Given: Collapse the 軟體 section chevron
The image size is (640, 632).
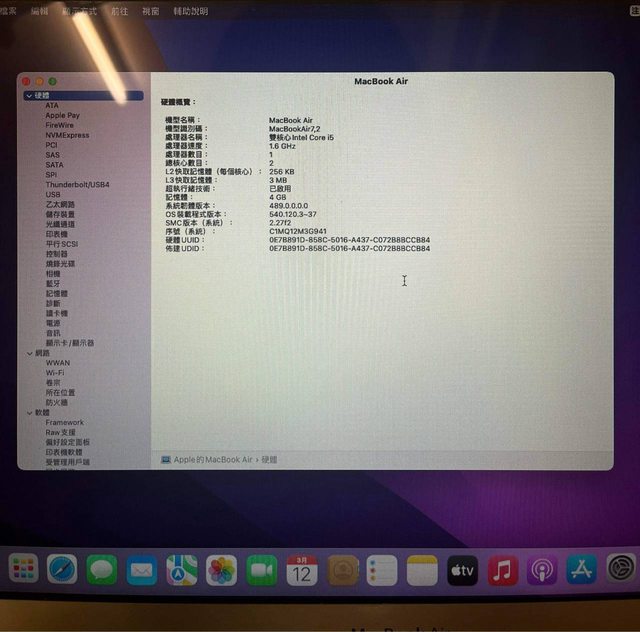Looking at the screenshot, I should [29, 413].
